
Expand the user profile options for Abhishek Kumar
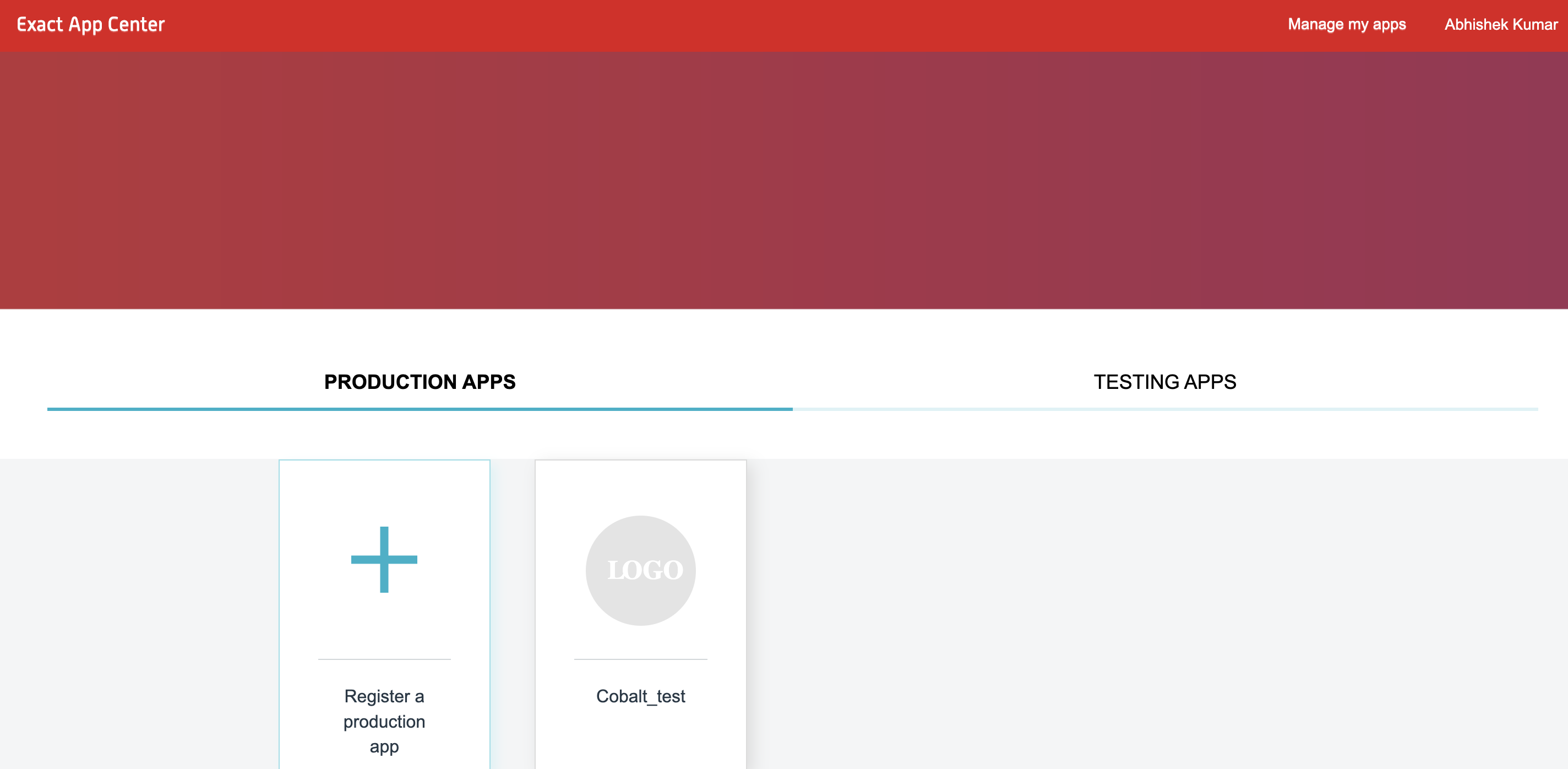click(x=1500, y=24)
